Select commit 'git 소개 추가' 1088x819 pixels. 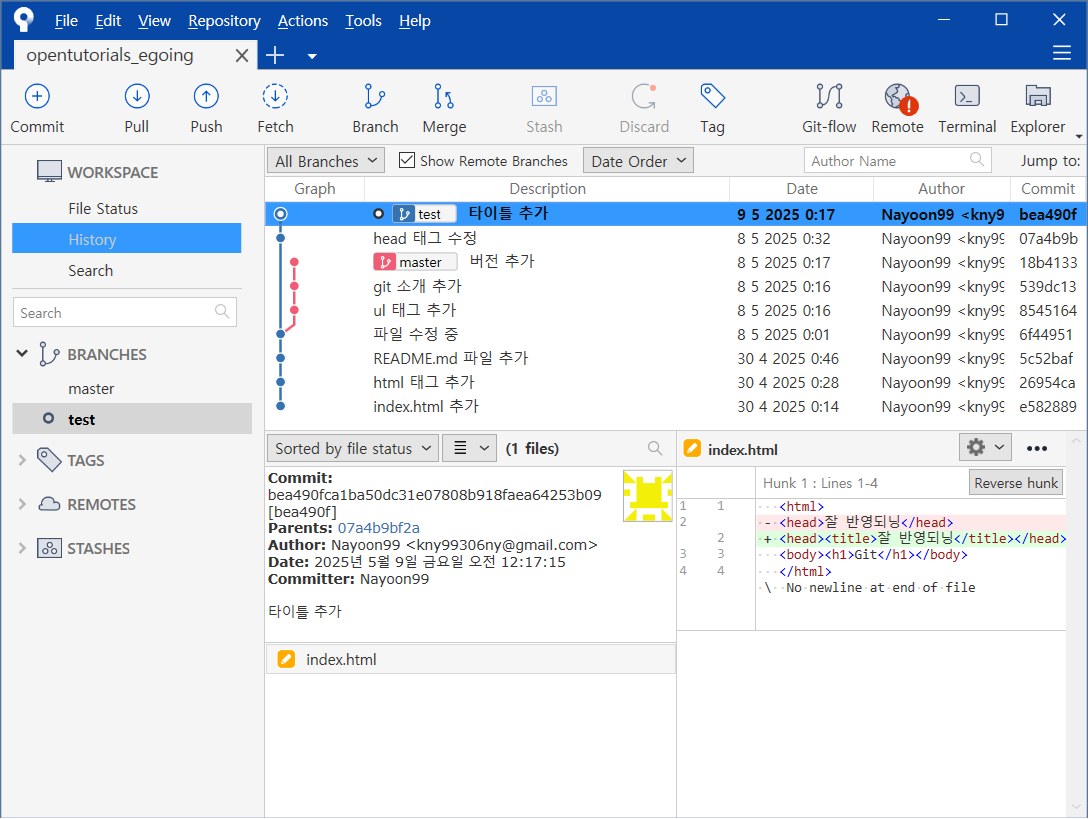click(676, 286)
